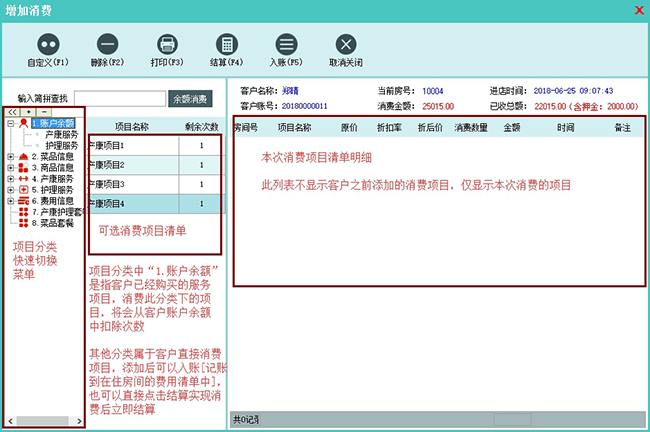Expand the 5.护理服务 tree node
650x432 pixels.
[x=11, y=189]
